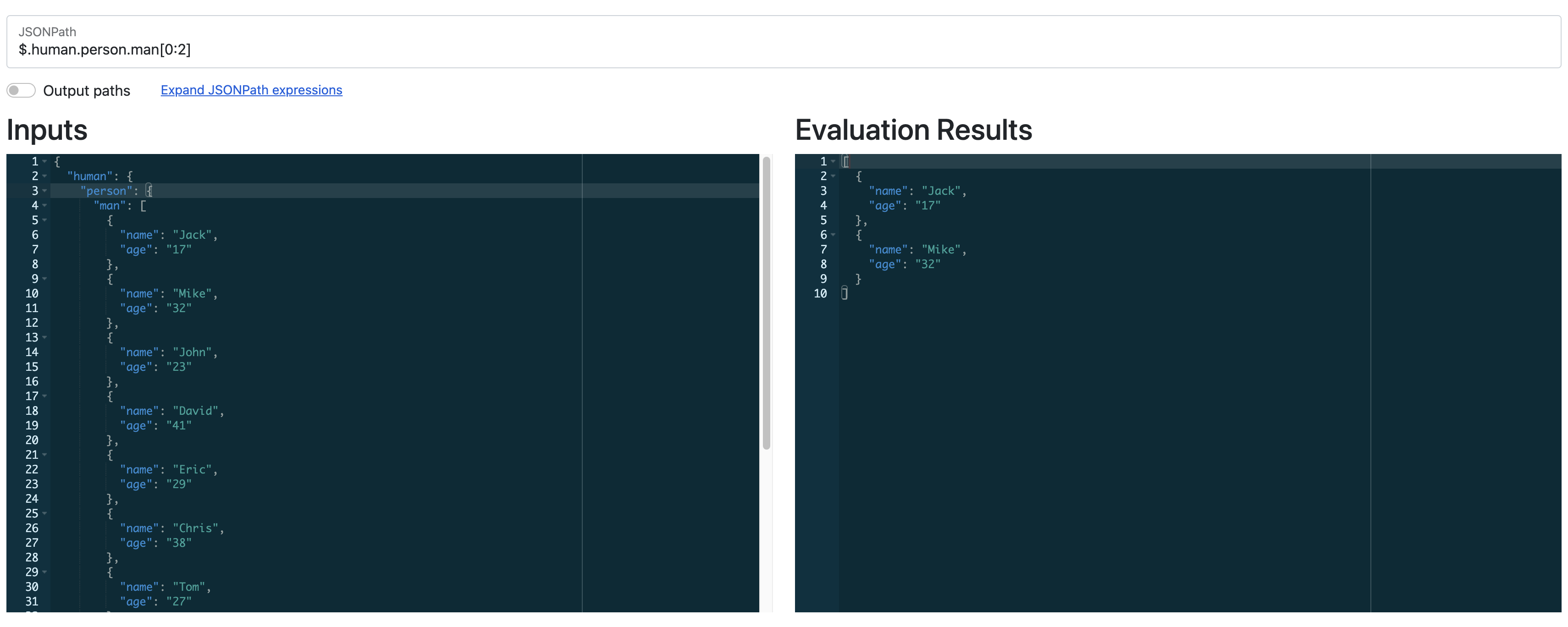The image size is (1568, 627).
Task: Fold first result object on Evaluation line 2
Action: [834, 176]
